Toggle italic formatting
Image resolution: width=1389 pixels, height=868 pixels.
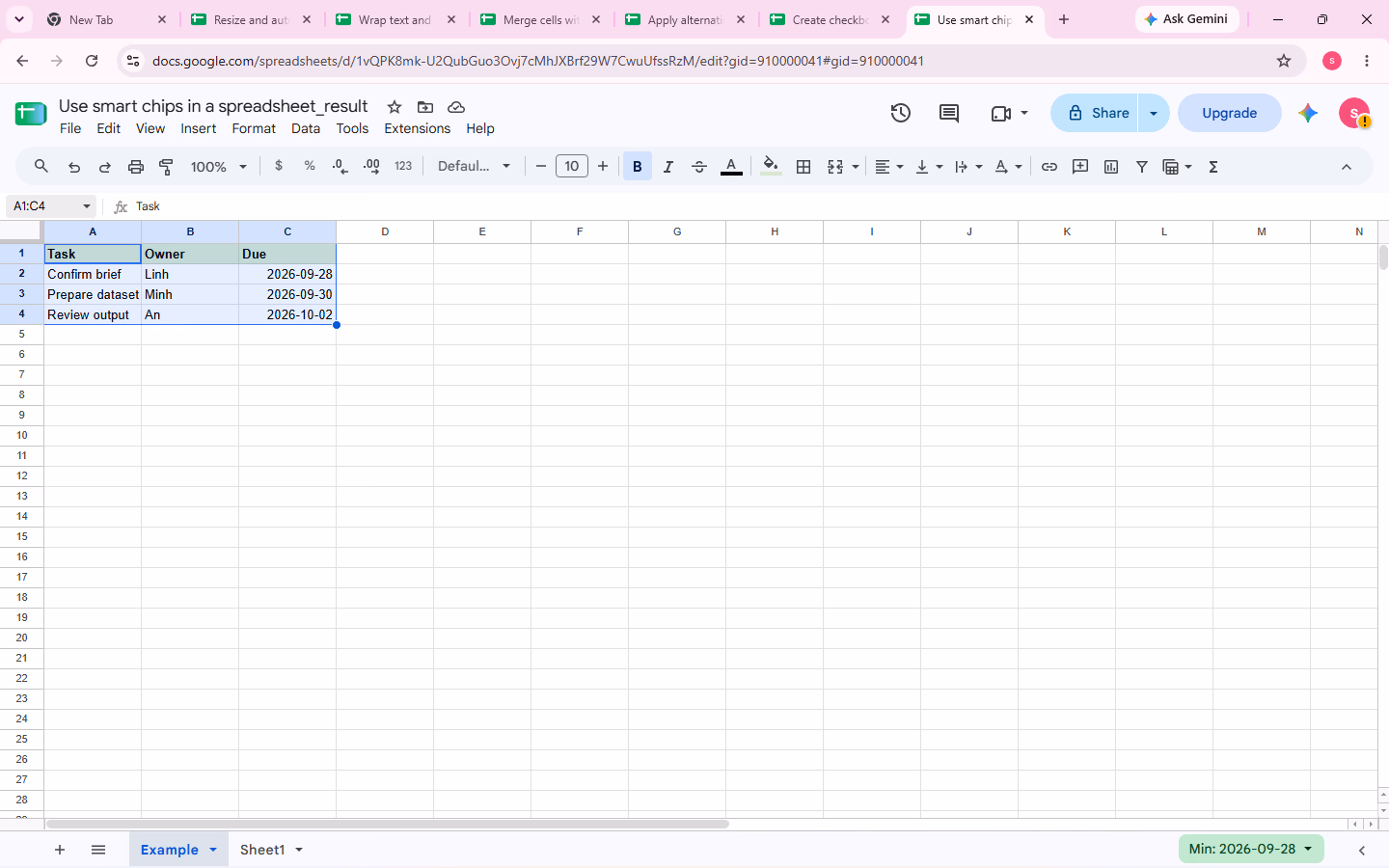coord(668,167)
